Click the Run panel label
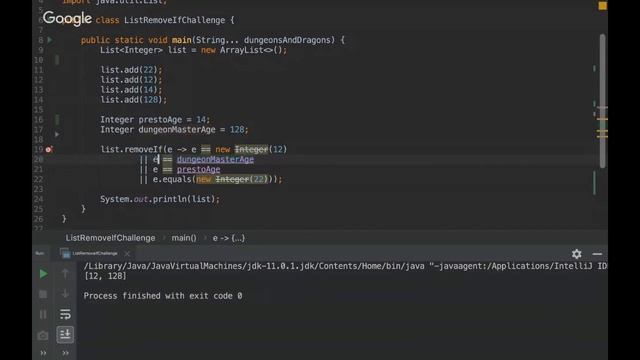Image resolution: width=640 pixels, height=360 pixels. 40,253
